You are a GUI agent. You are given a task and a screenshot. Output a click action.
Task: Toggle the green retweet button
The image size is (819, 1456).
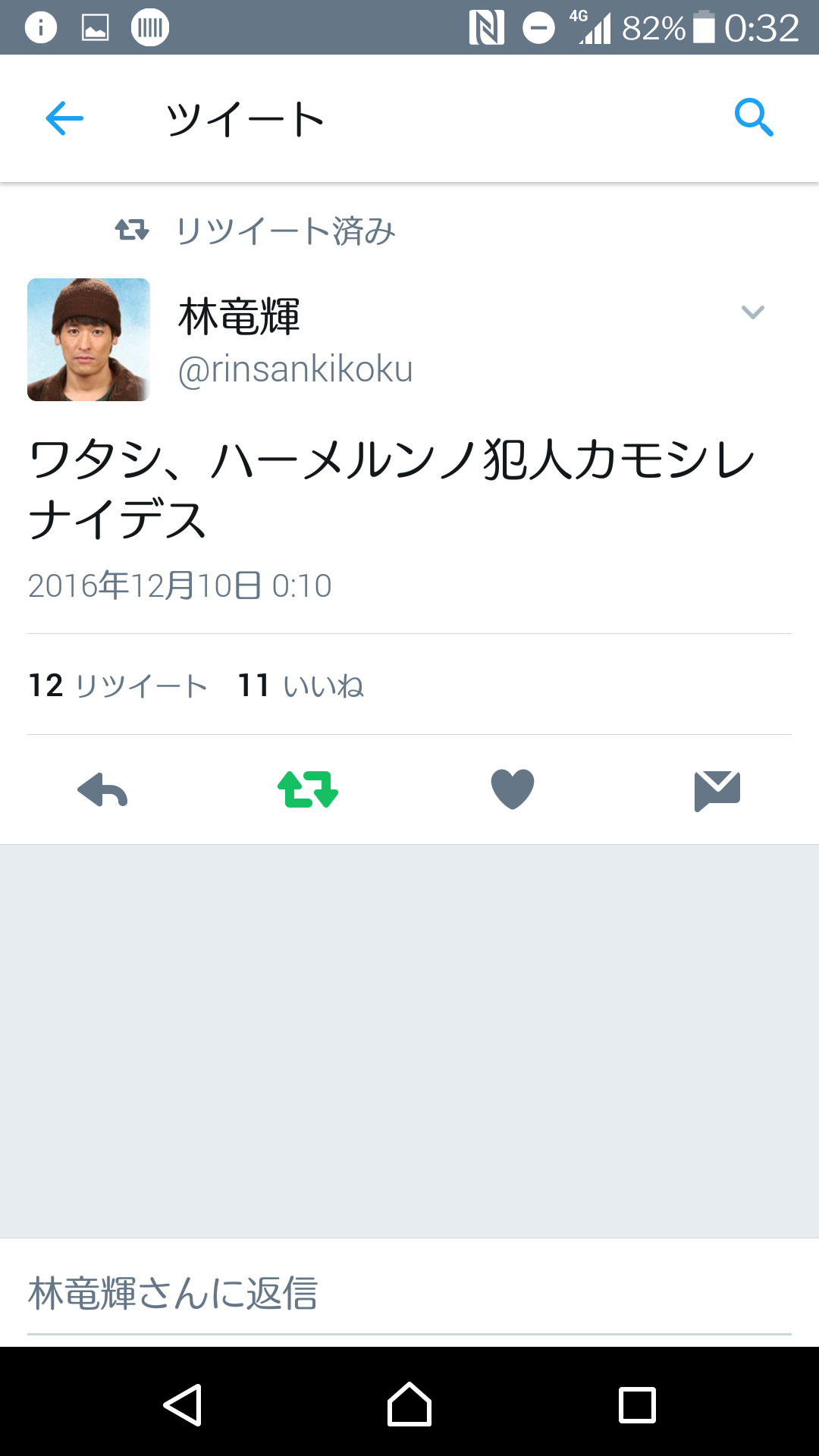[308, 789]
